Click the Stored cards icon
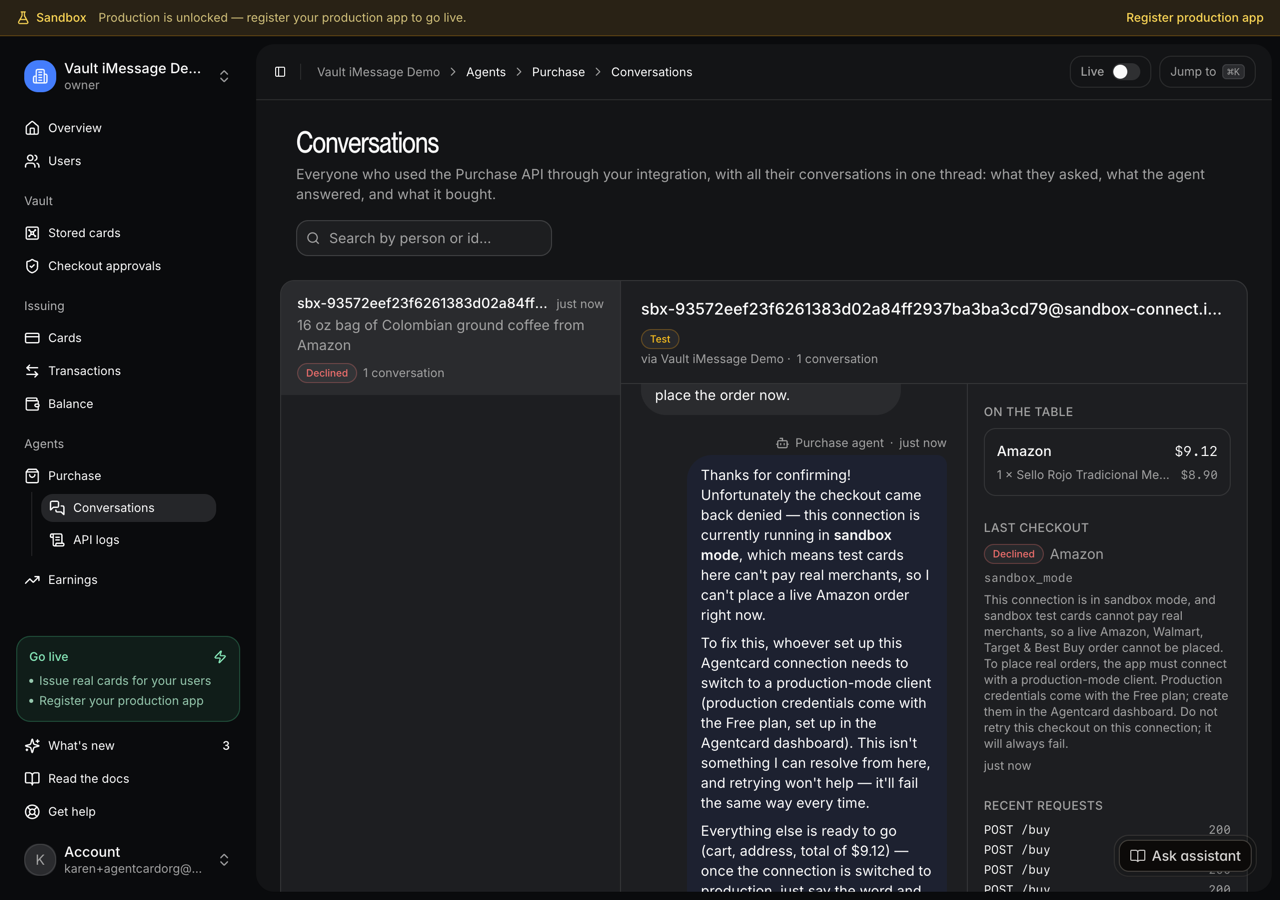 (32, 233)
